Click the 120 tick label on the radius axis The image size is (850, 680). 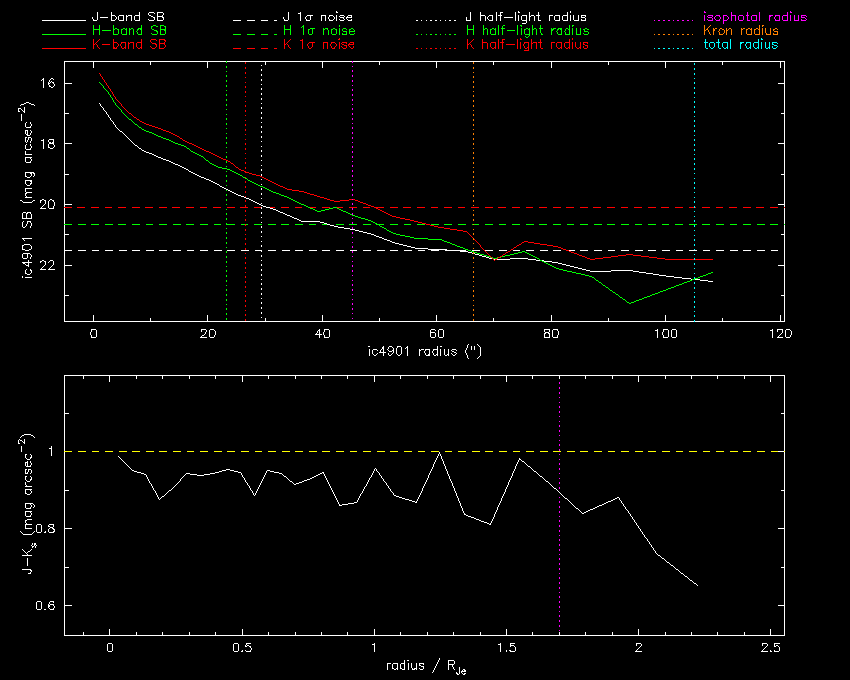(780, 334)
